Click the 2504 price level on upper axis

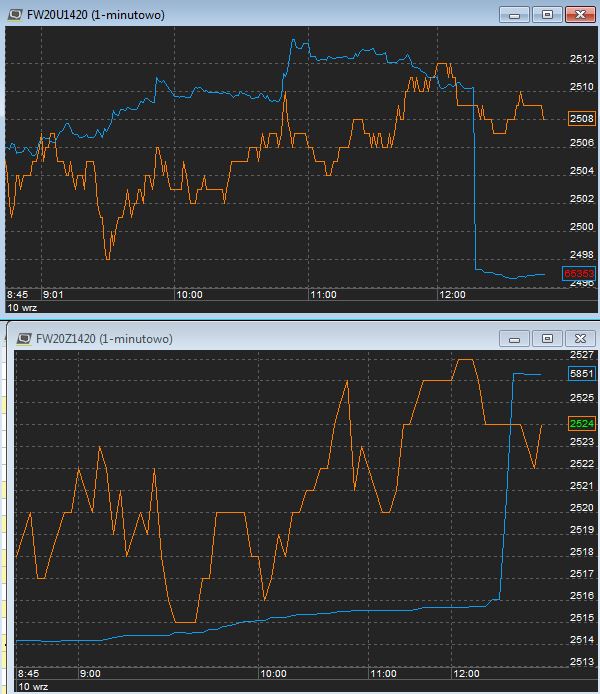pyautogui.click(x=582, y=170)
